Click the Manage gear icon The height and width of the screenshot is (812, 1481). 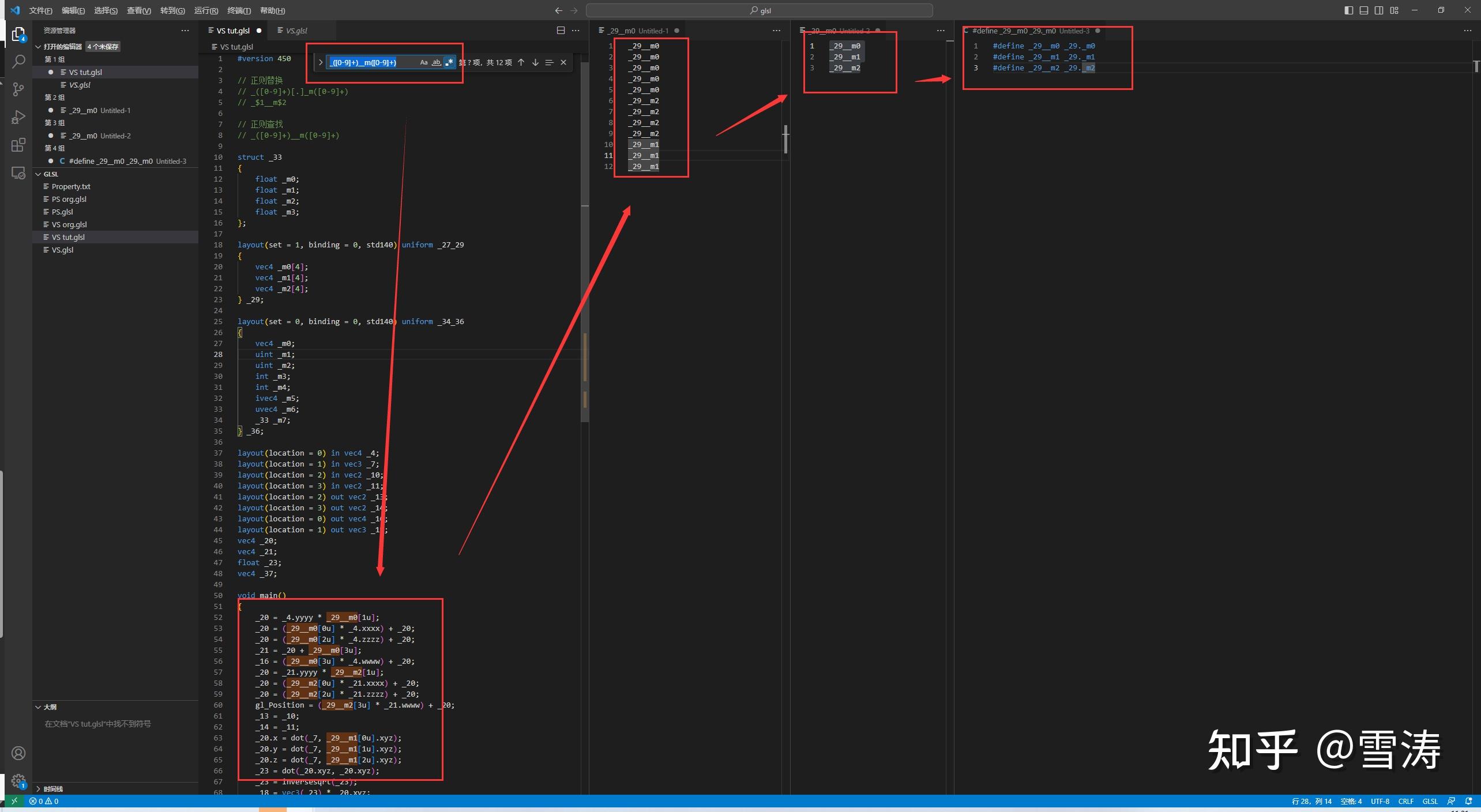pos(18,780)
